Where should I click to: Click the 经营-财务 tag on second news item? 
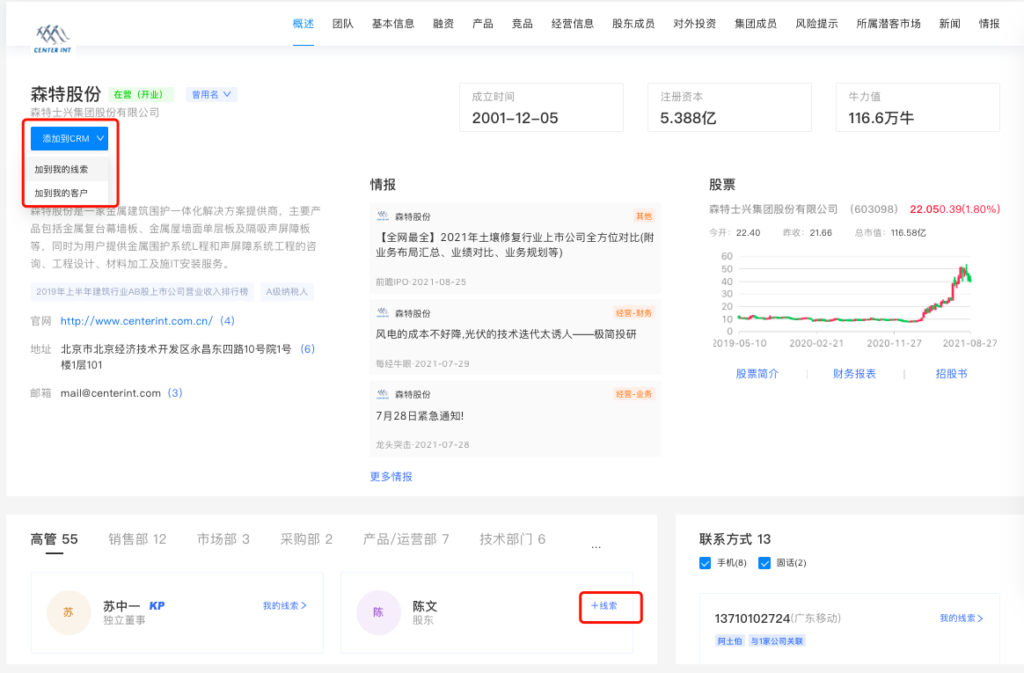(632, 313)
